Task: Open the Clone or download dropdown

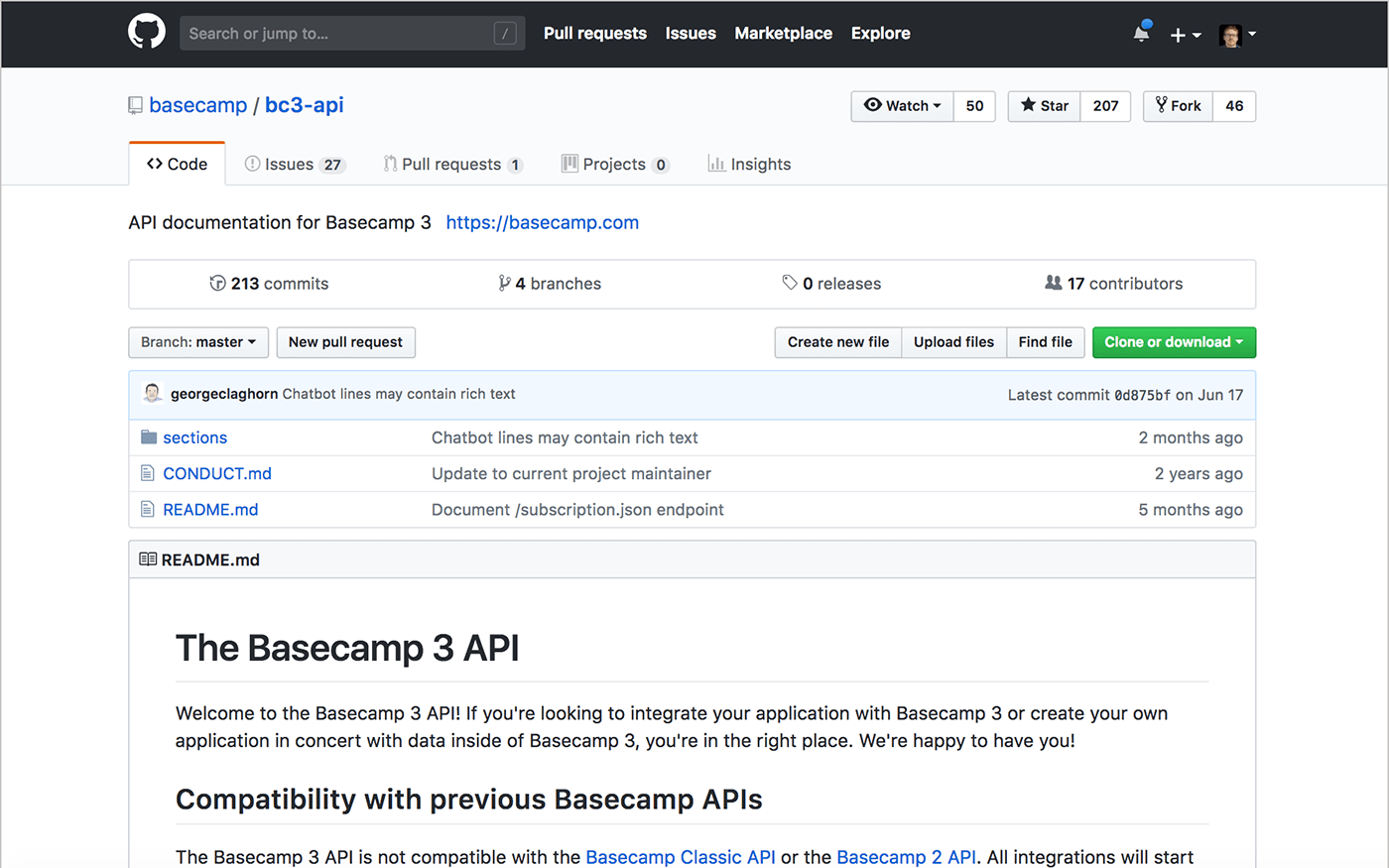Action: pyautogui.click(x=1174, y=342)
